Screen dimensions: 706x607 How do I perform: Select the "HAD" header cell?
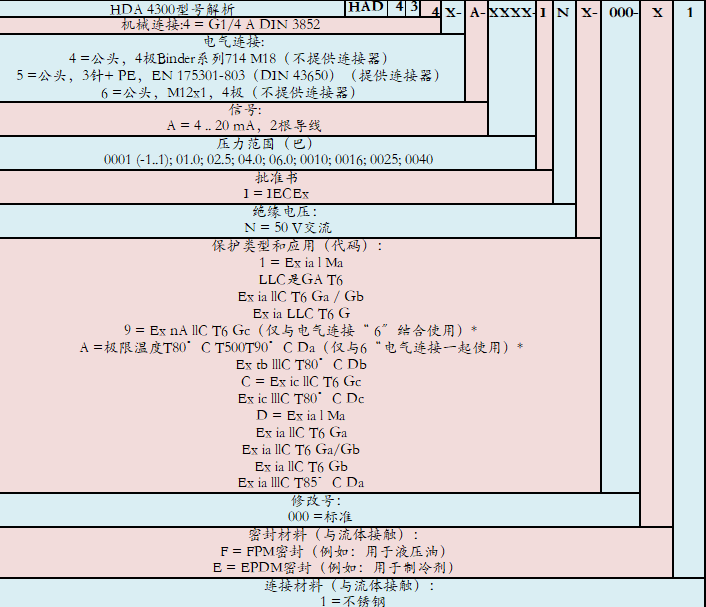[x=367, y=7]
